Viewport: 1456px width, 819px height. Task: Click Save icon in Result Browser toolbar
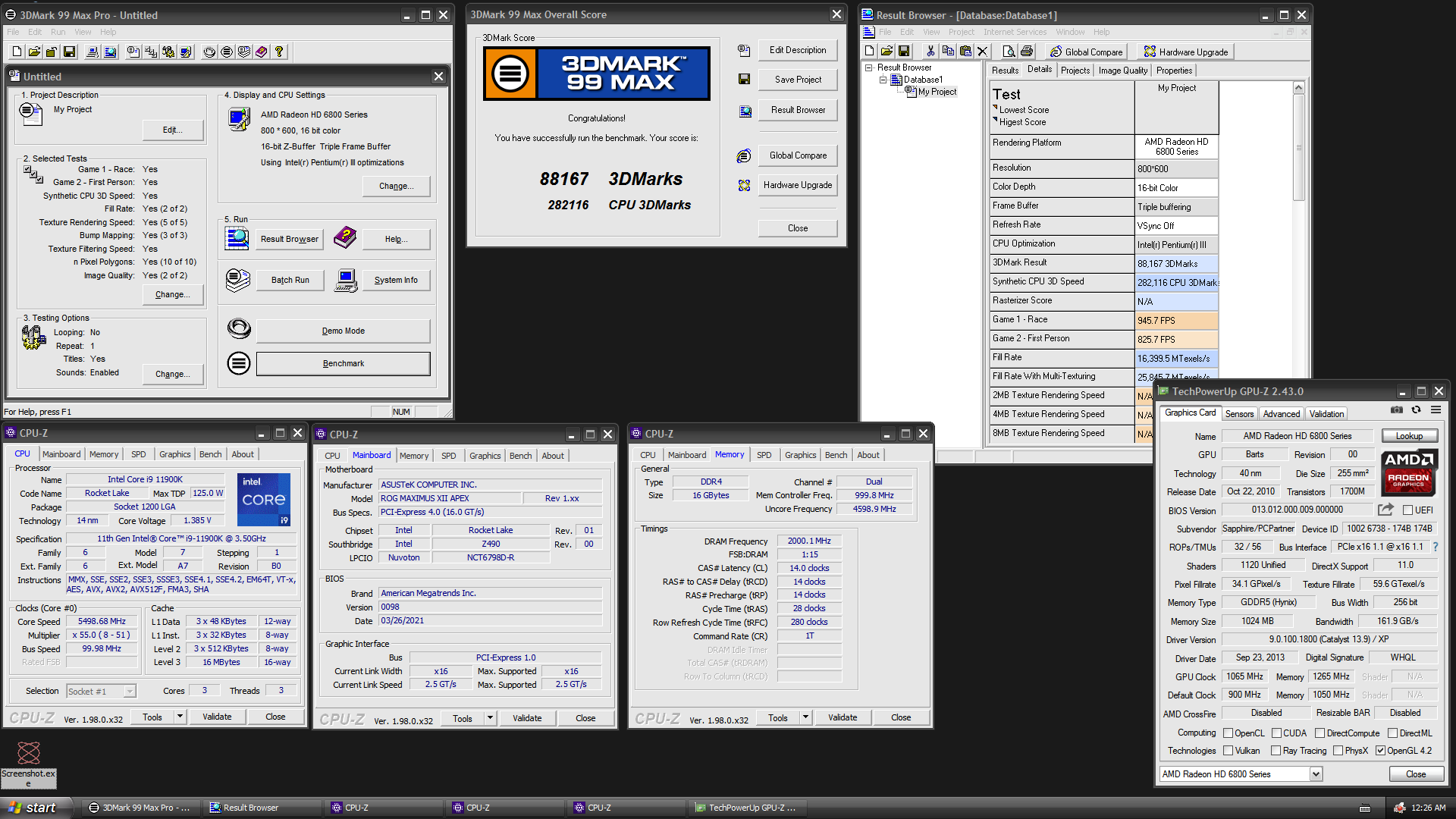click(x=904, y=51)
